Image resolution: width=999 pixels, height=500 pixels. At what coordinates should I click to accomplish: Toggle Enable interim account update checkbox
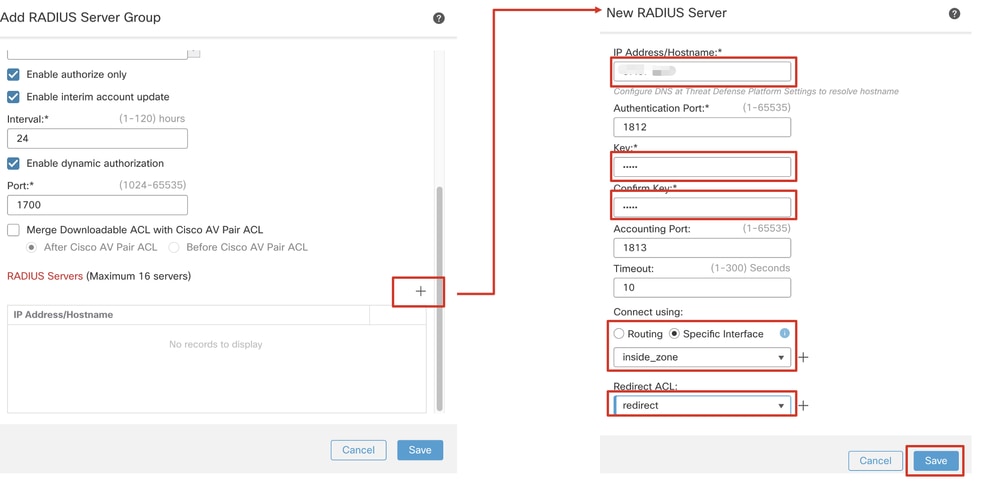[x=13, y=97]
